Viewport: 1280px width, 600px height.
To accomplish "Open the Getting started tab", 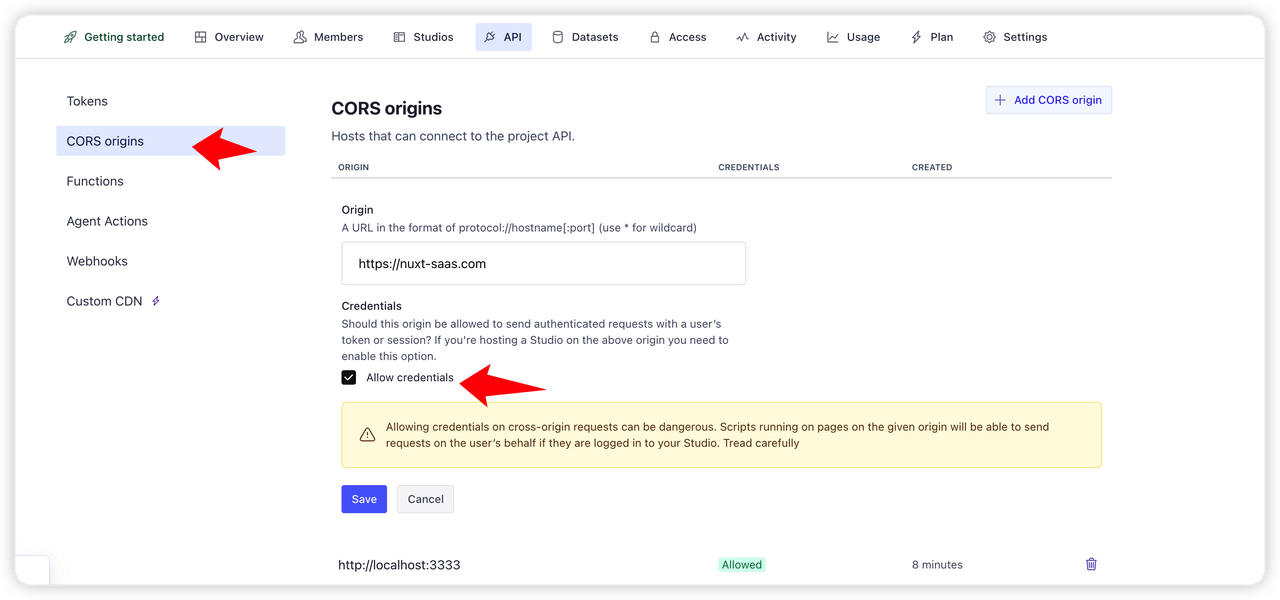I will coord(114,37).
